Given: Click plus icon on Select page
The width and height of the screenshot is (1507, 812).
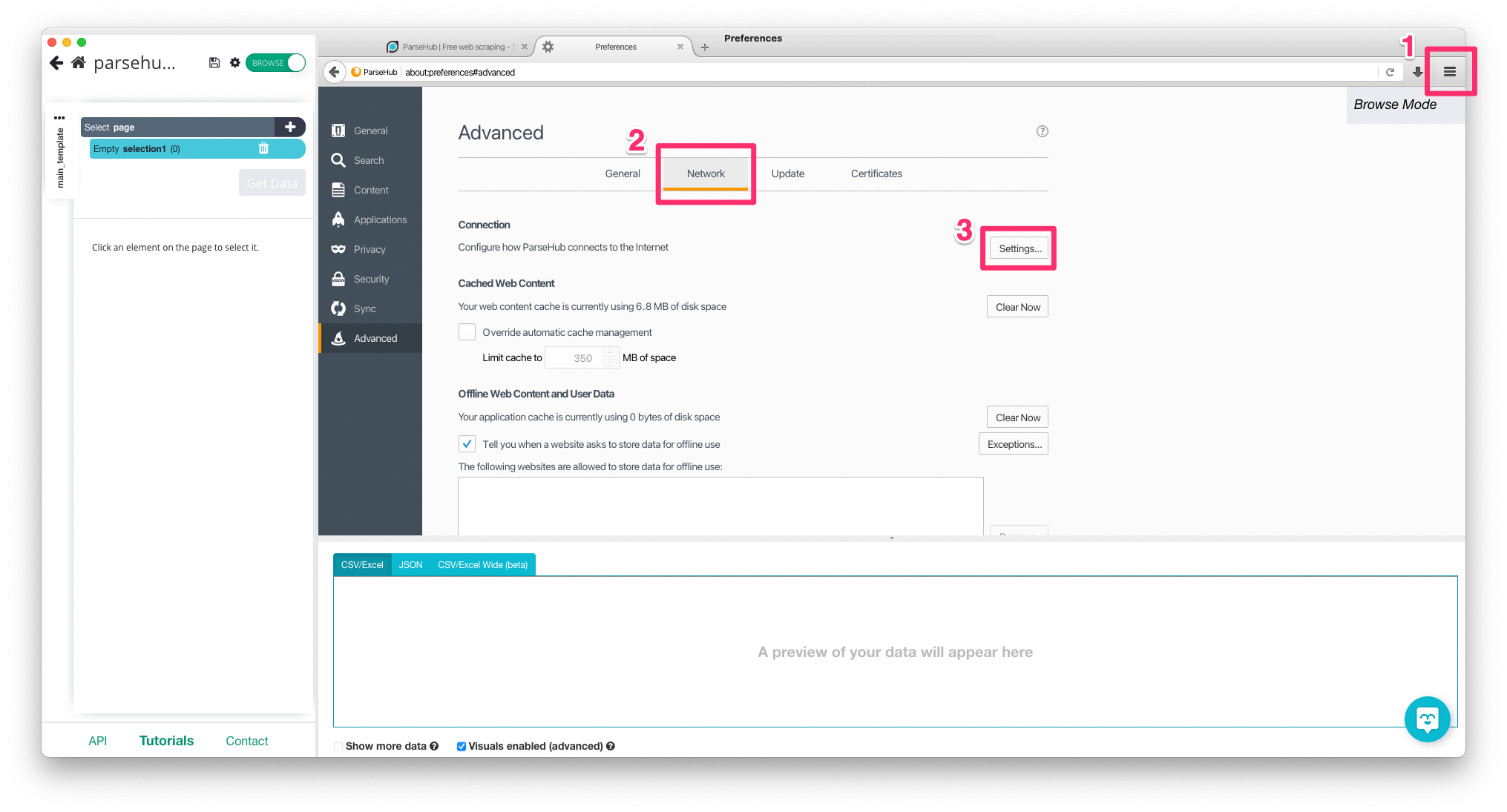Looking at the screenshot, I should point(290,127).
